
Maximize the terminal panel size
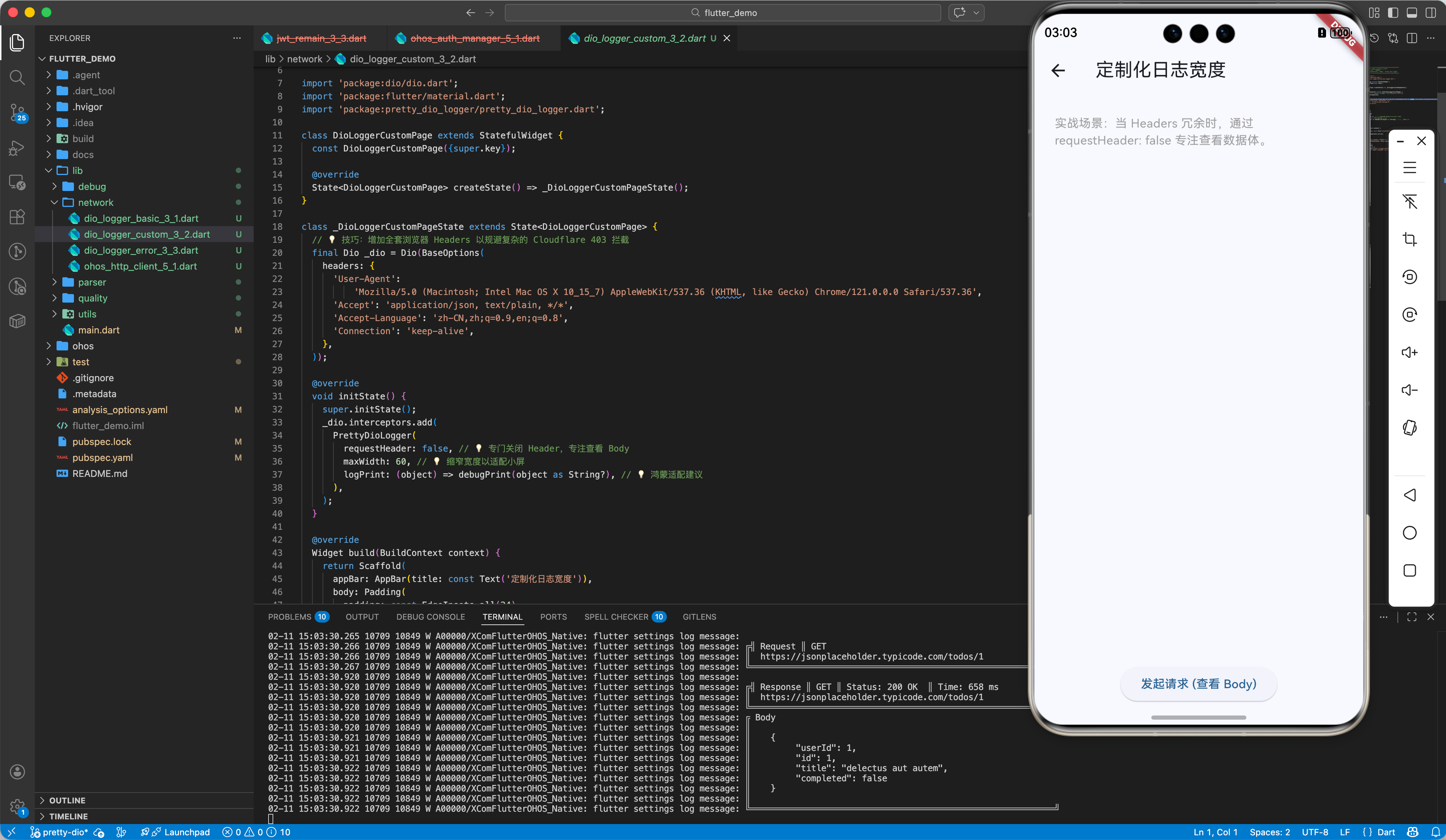1412,617
